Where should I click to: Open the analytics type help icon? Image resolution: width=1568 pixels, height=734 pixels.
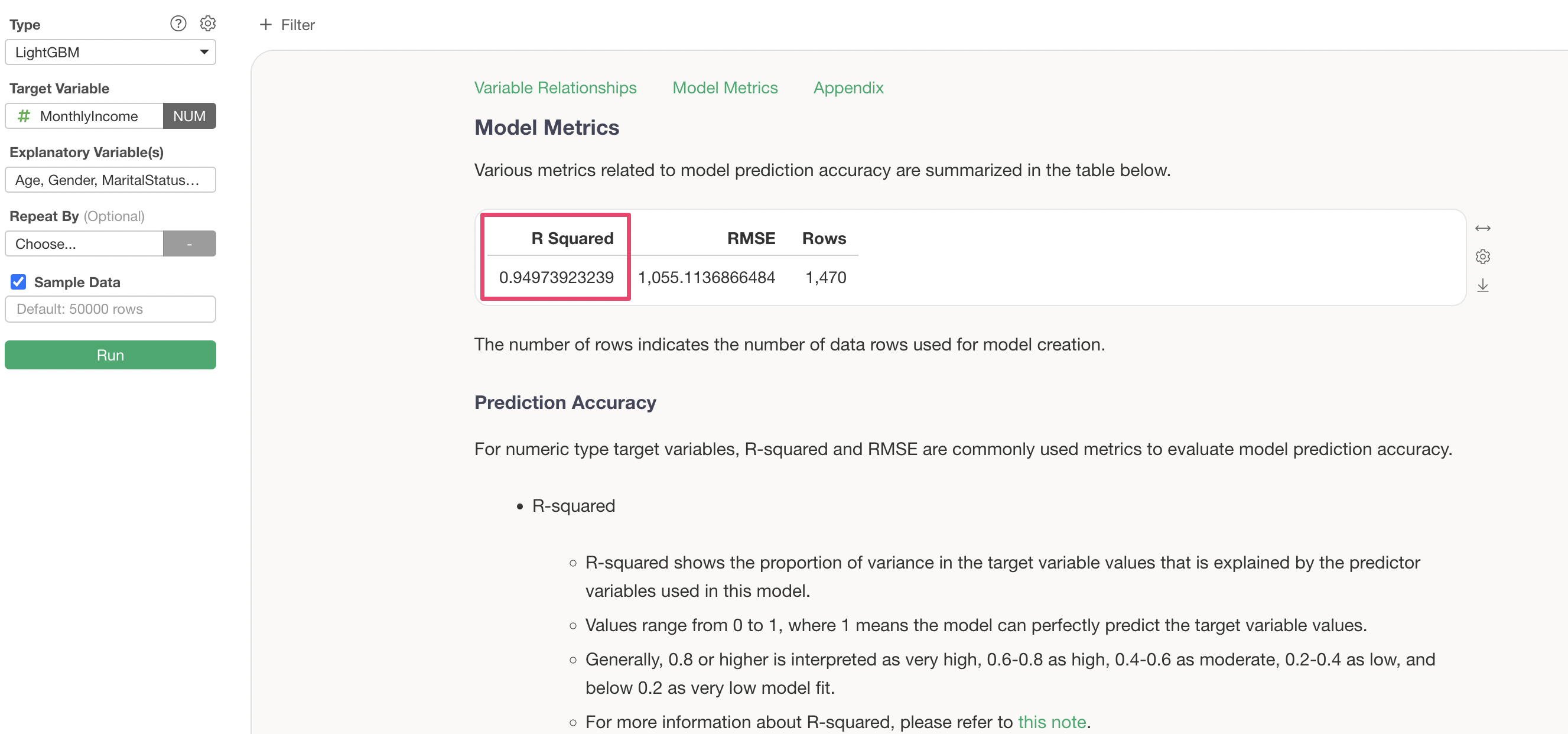178,24
